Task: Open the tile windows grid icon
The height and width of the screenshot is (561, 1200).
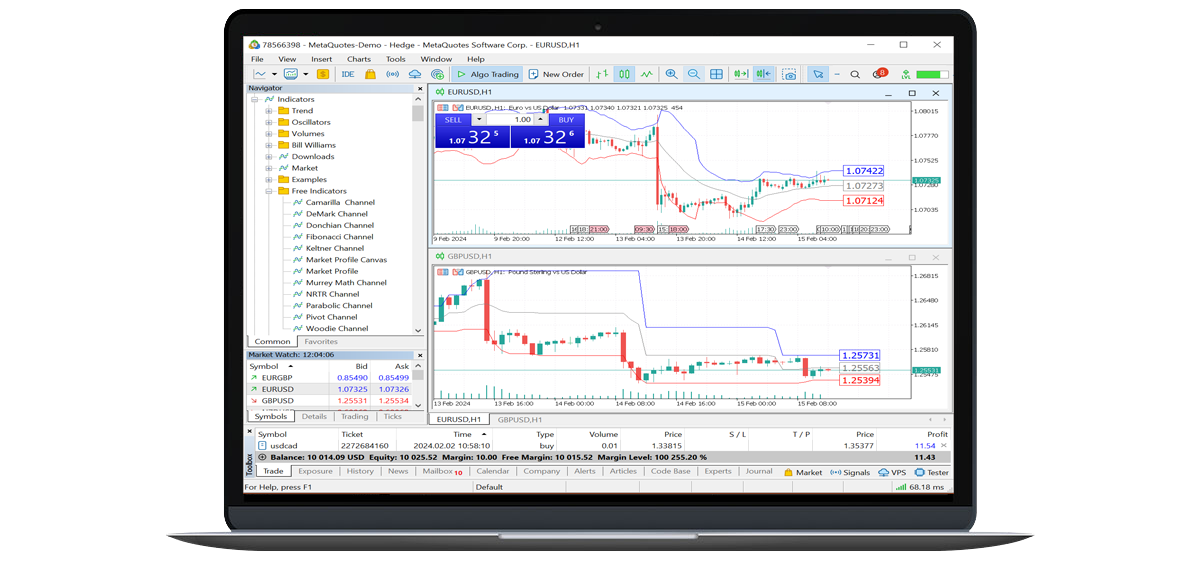Action: click(x=716, y=74)
